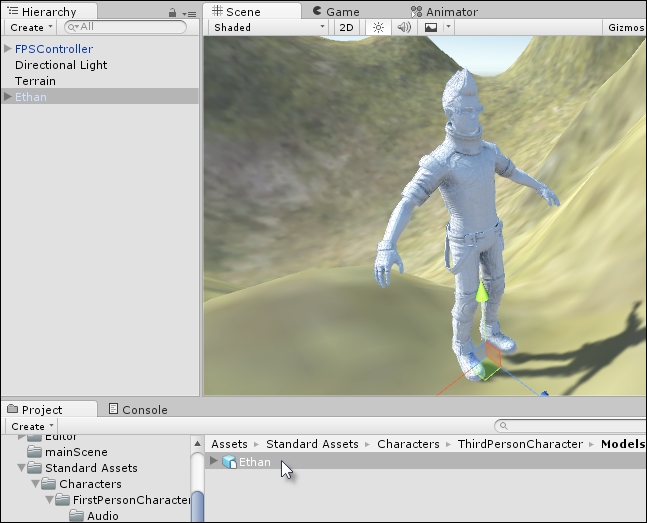Collapse the FirstPersonCharacter folder
This screenshot has width=647, height=523.
tap(49, 500)
